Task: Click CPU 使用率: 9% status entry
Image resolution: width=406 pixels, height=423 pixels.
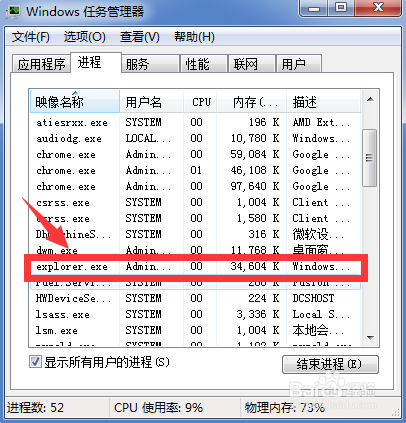Action: [x=158, y=407]
